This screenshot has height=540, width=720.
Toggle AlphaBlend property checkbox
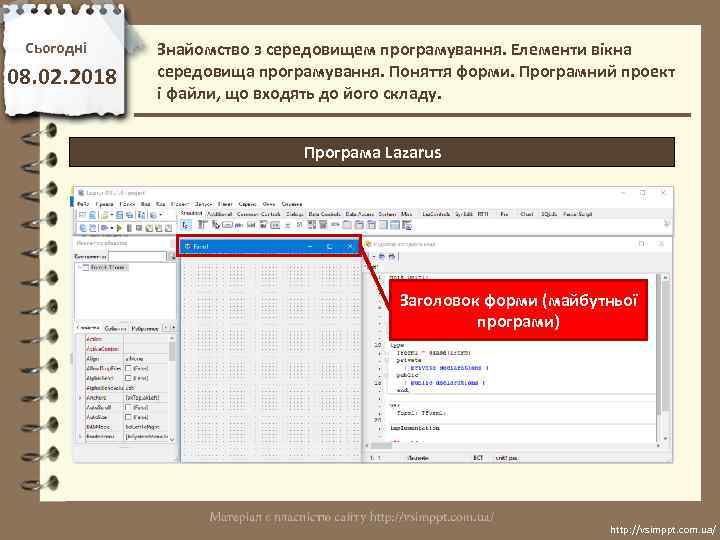[x=129, y=378]
